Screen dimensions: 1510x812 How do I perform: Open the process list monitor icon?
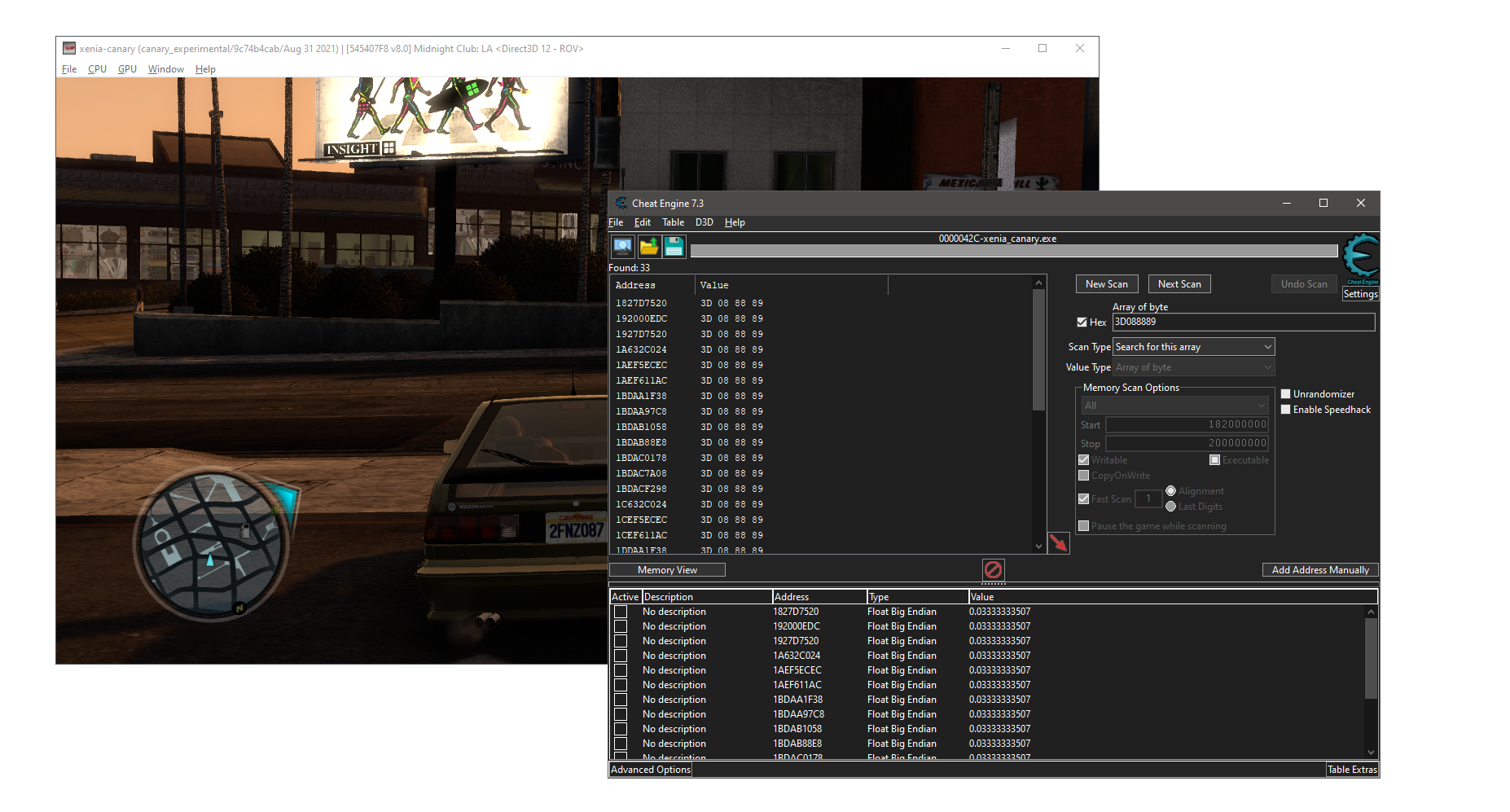[623, 246]
